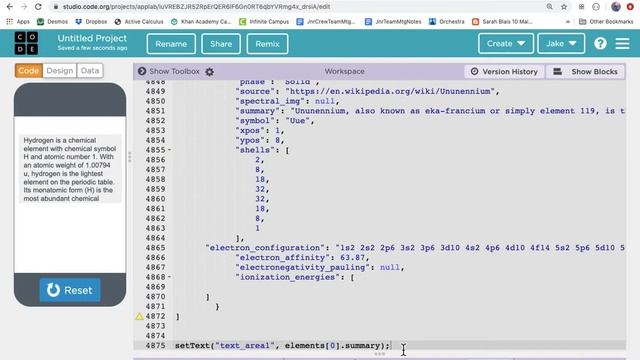Open workspace settings gear
640x360 pixels.
coord(209,71)
